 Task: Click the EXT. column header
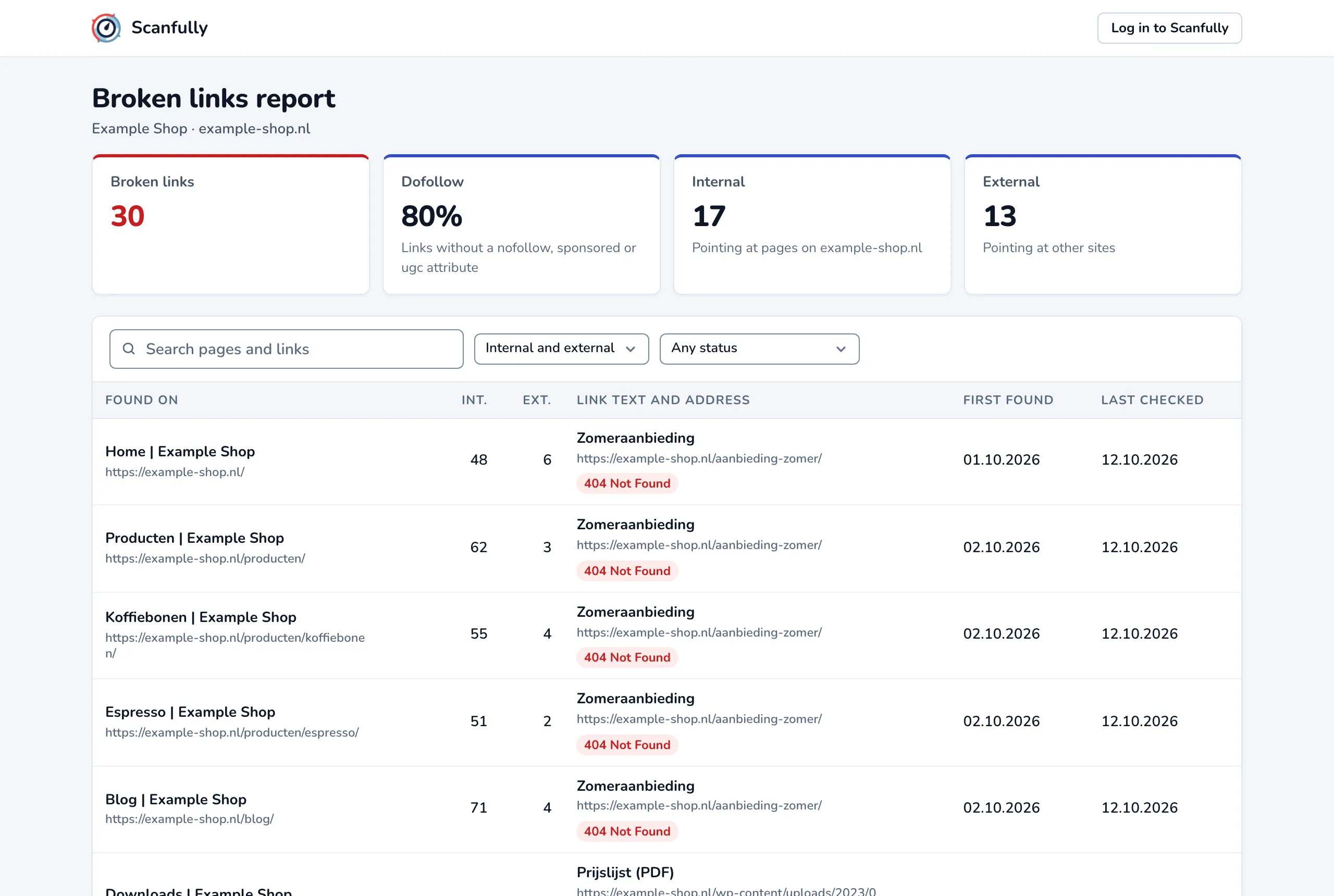pos(537,400)
